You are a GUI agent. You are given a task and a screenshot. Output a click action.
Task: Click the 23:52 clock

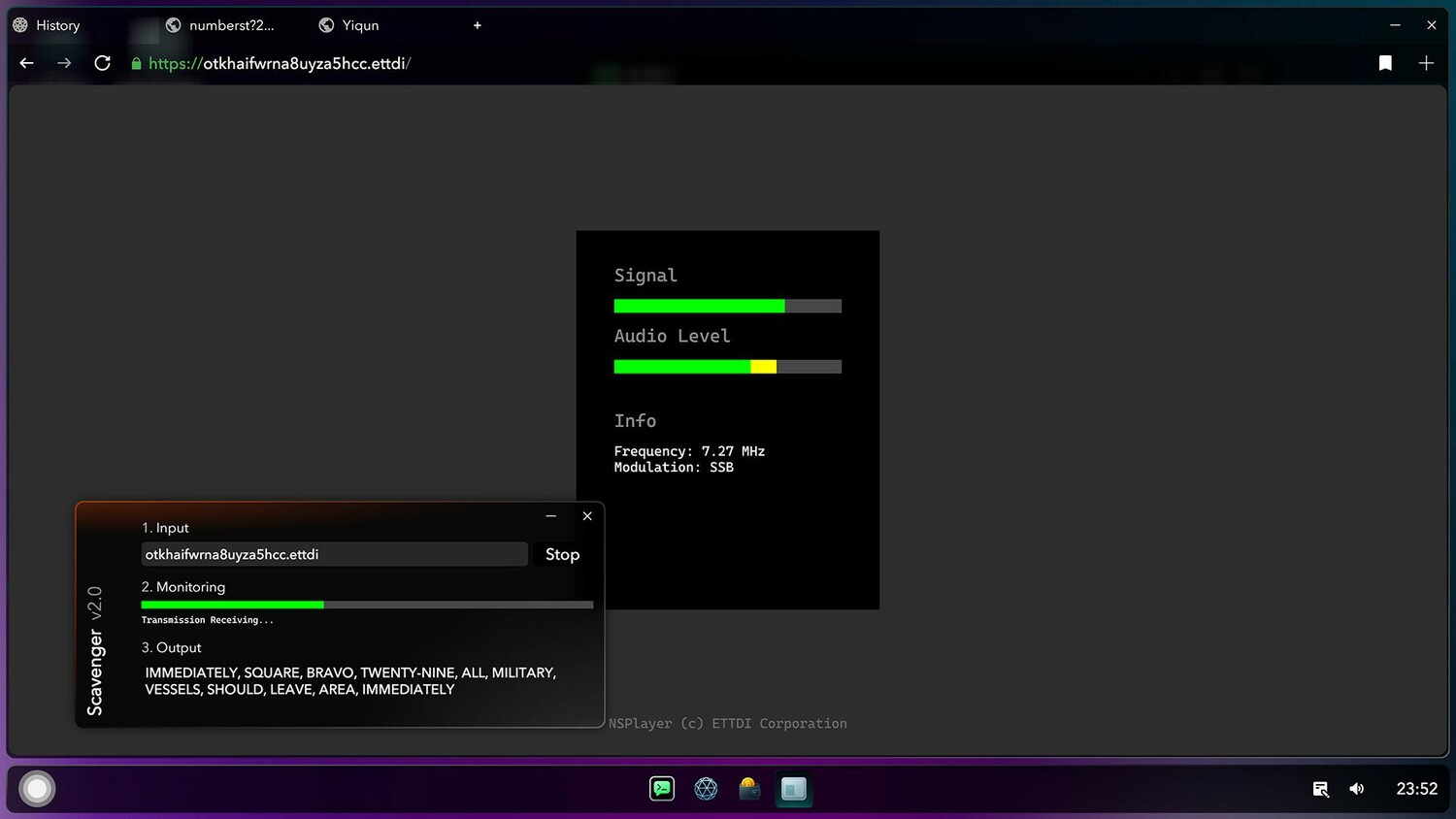click(x=1416, y=789)
